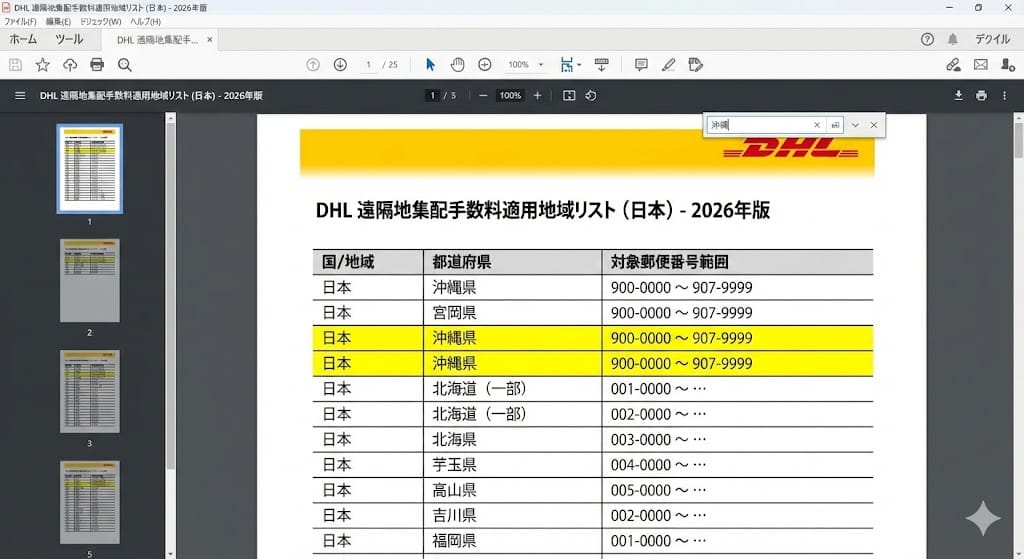Click the stamp/tag tool icon
Screen dimensions: 1024x559
696,65
